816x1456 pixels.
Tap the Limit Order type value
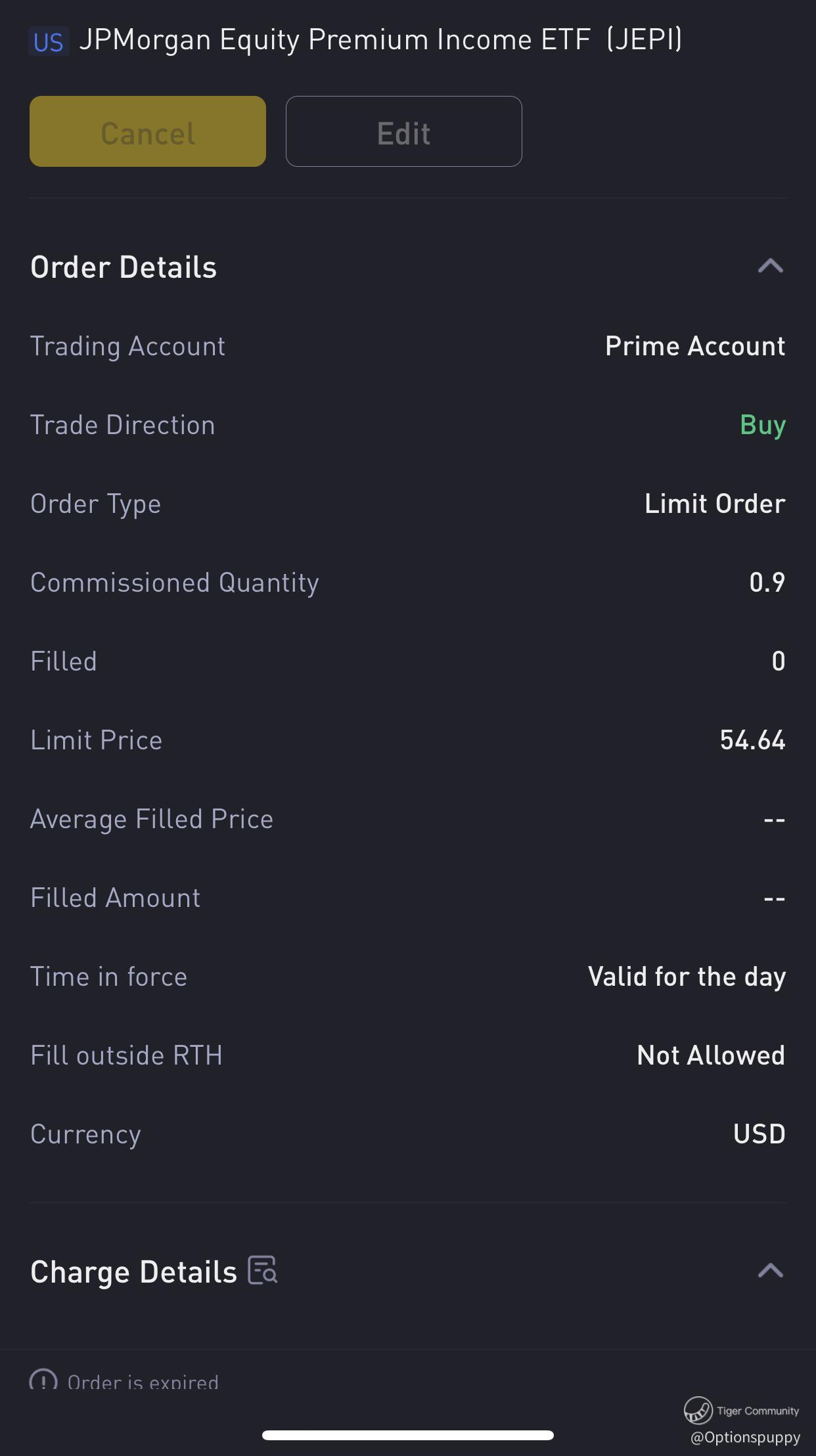(x=714, y=504)
